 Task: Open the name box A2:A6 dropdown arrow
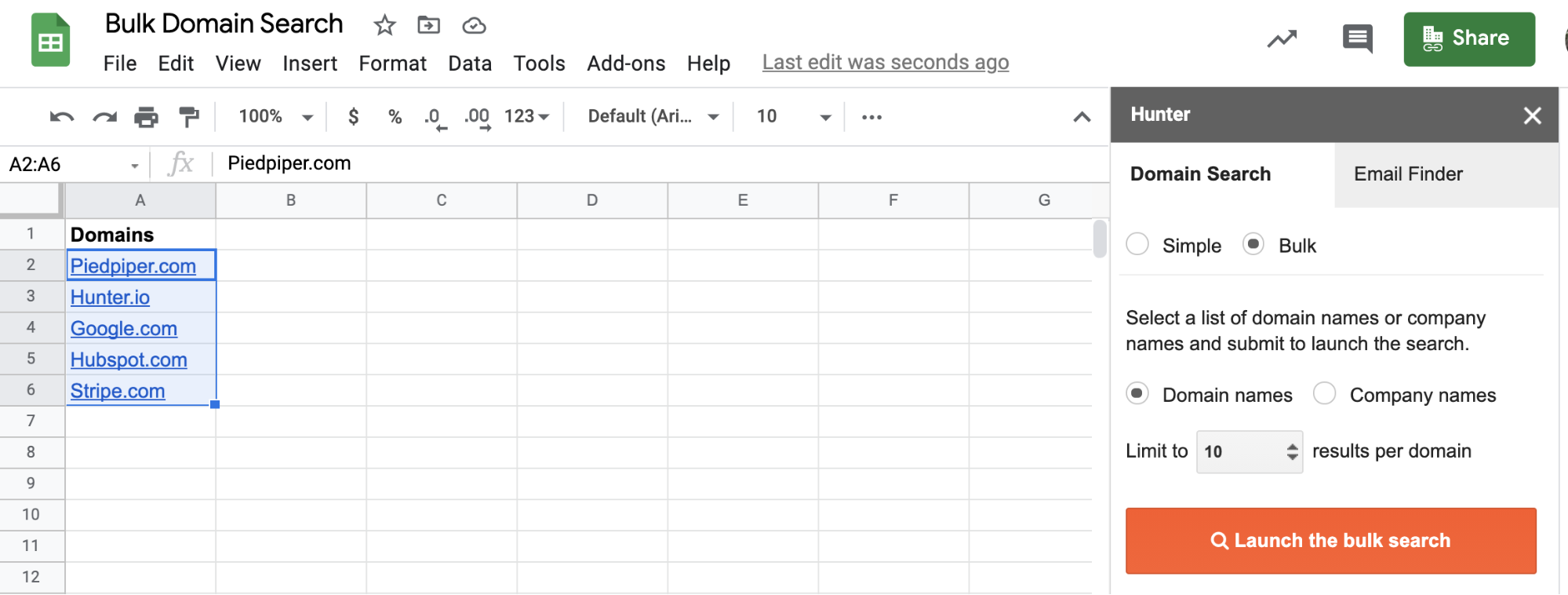pos(135,166)
